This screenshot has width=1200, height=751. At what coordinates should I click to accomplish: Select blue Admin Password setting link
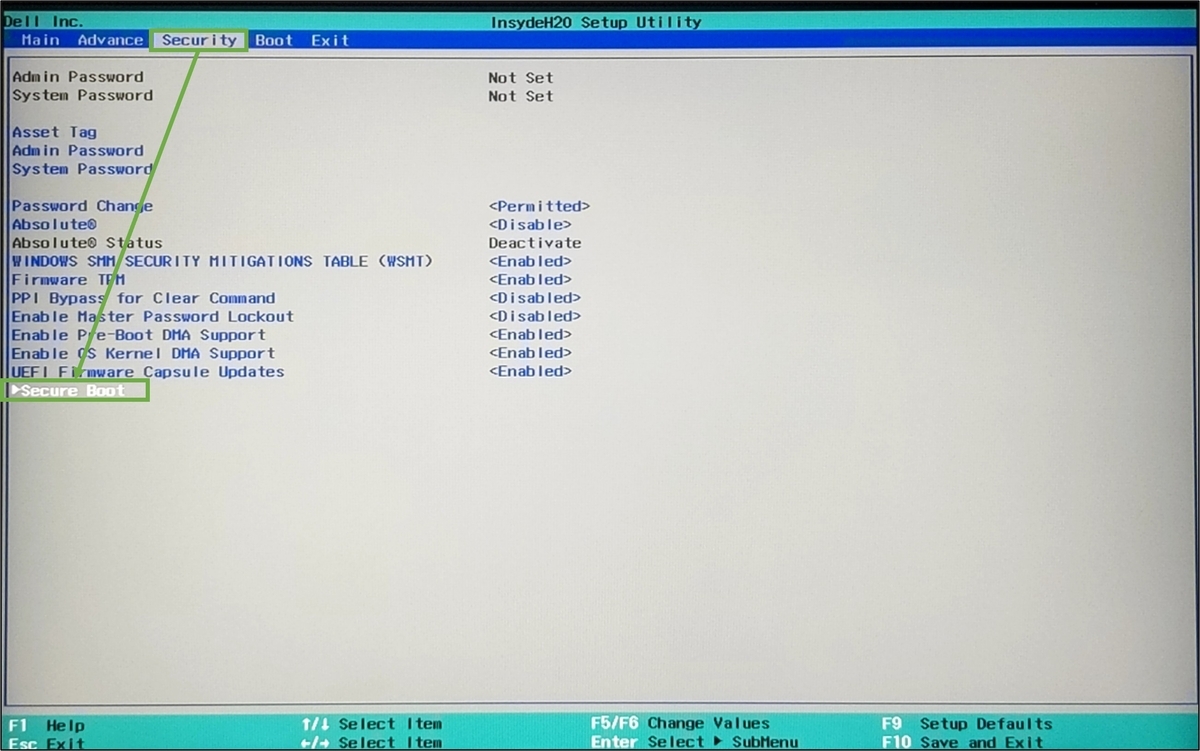pos(78,151)
